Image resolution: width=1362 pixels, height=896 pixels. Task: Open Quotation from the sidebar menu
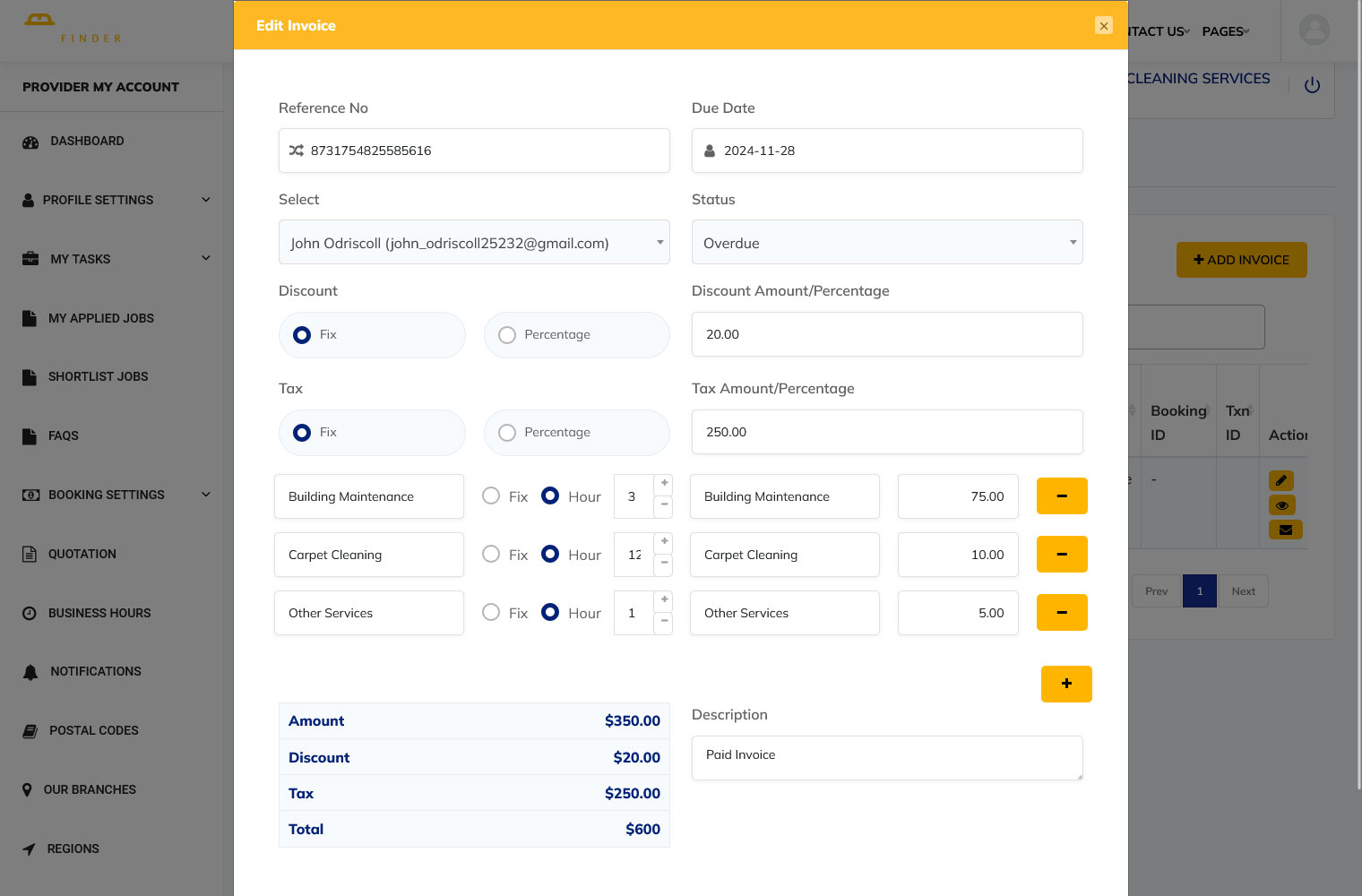click(x=82, y=554)
